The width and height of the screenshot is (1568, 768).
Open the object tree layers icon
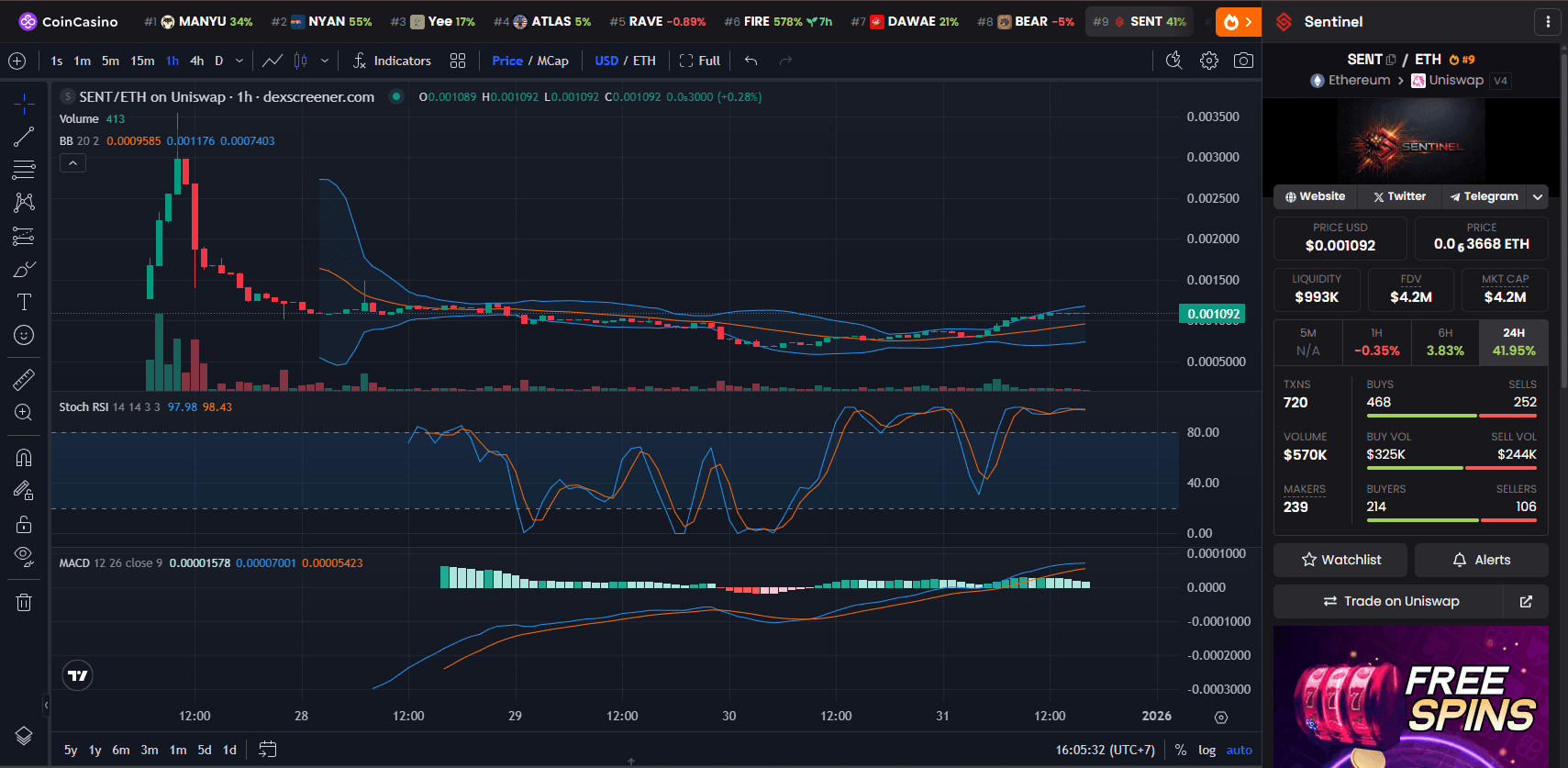[24, 736]
